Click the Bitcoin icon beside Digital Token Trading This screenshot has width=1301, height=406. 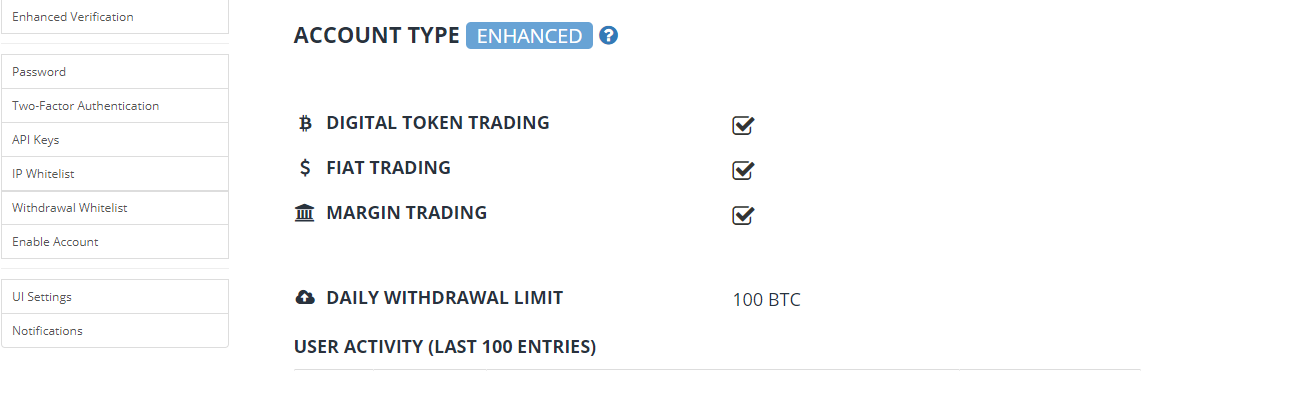pyautogui.click(x=305, y=123)
